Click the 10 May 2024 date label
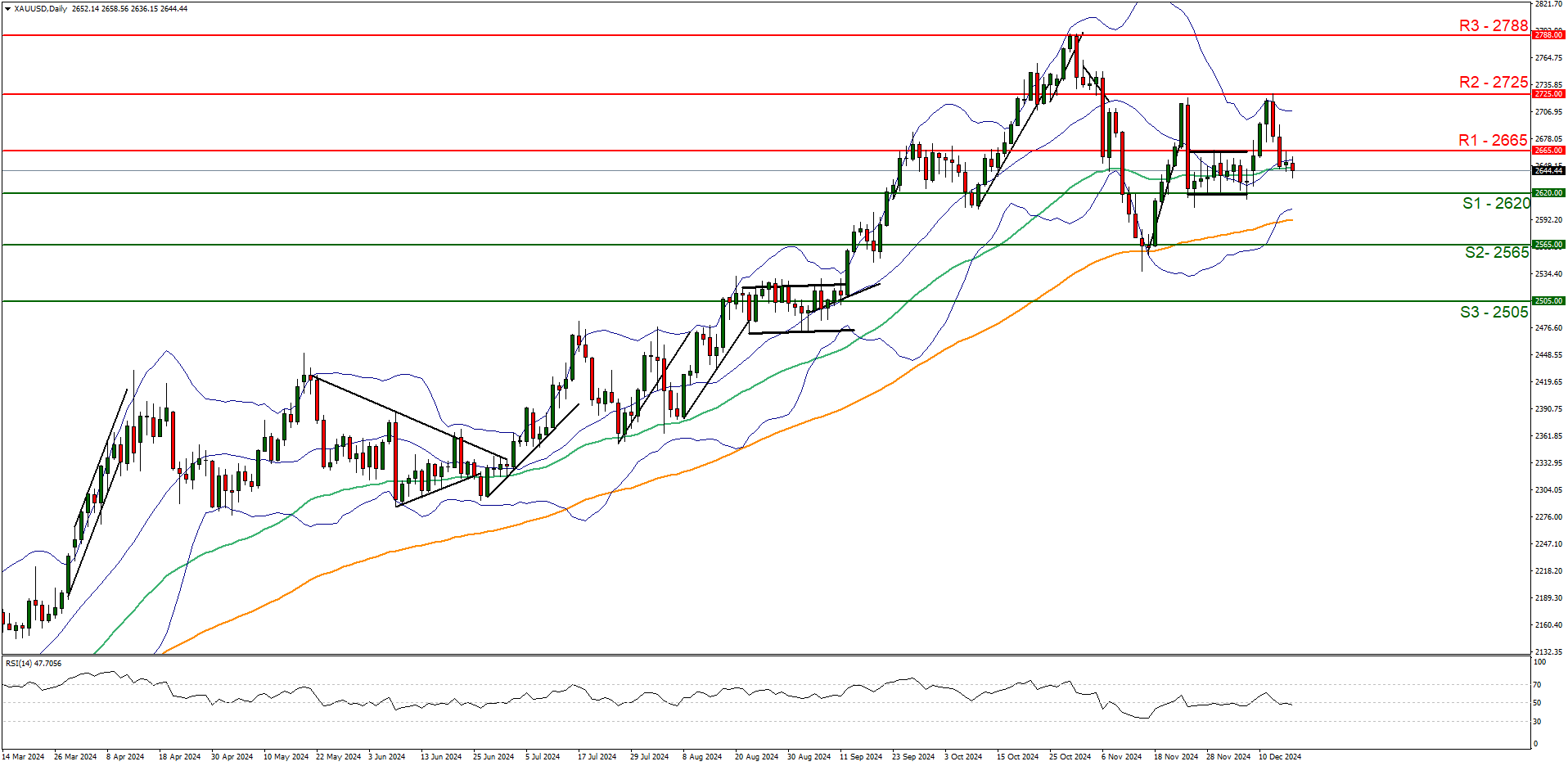 tap(286, 757)
